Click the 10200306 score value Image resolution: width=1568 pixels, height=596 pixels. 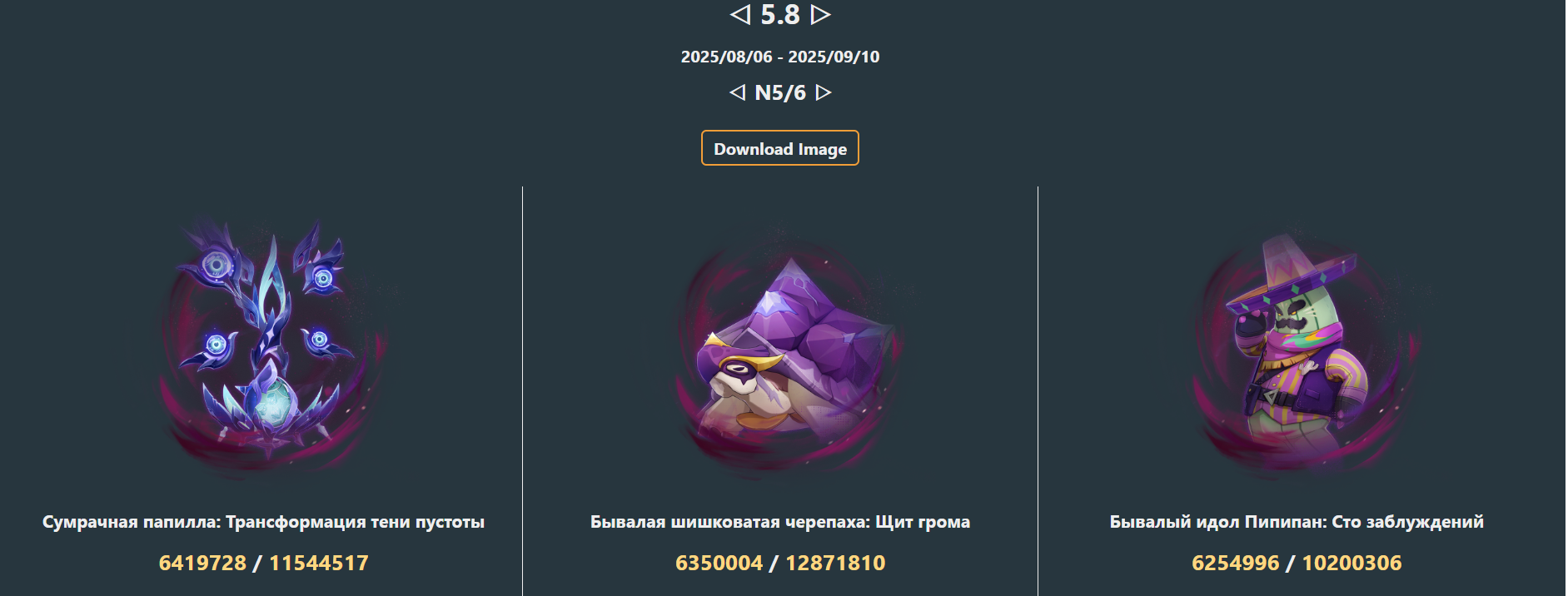1351,563
